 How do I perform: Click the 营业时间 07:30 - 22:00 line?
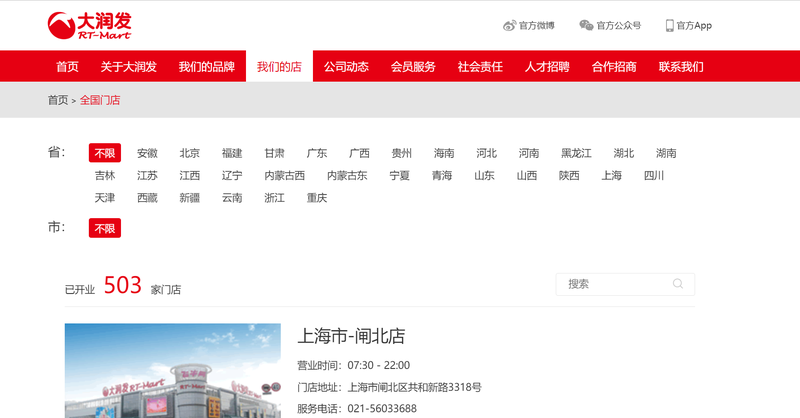tap(354, 365)
